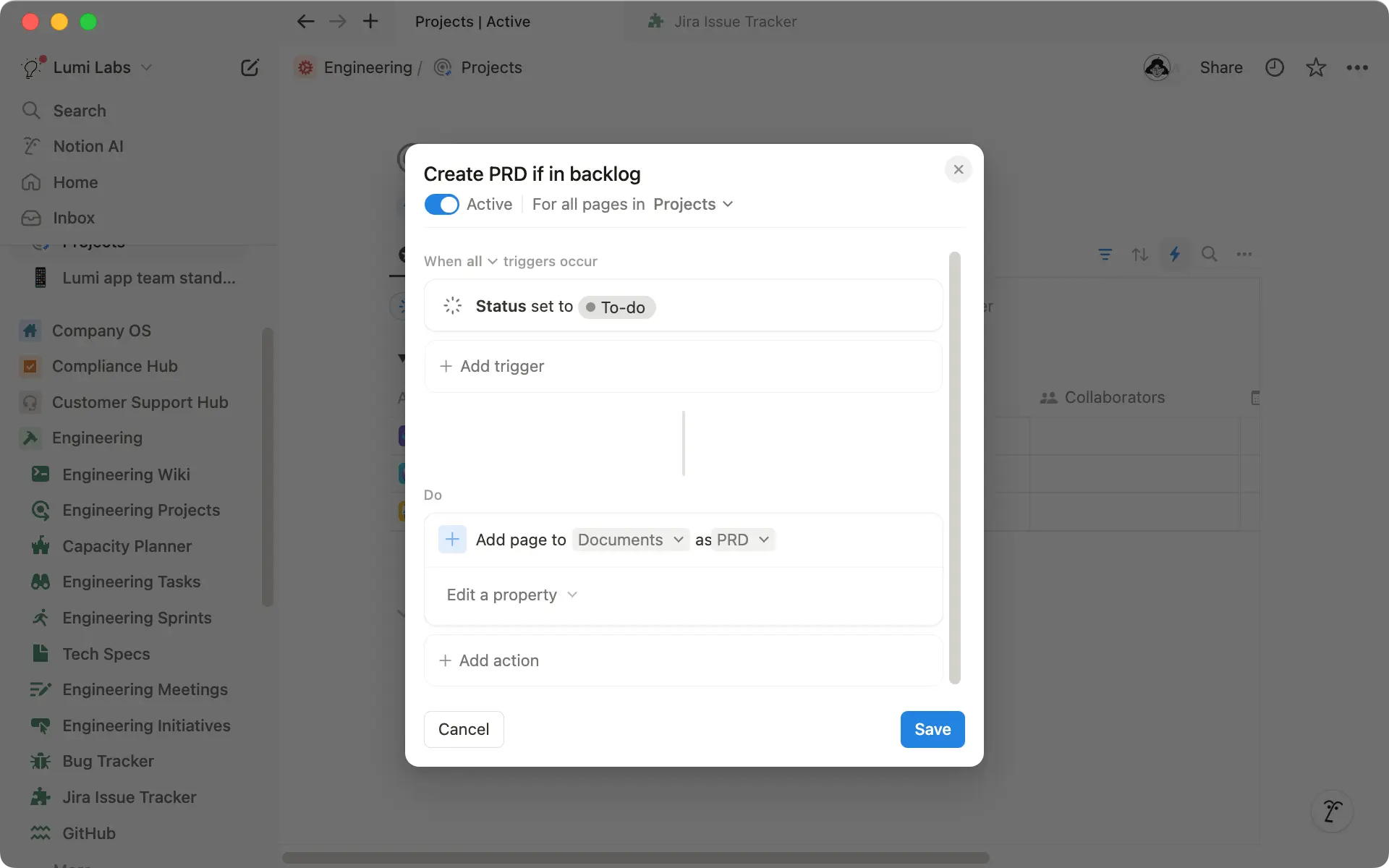Open the new page compose icon
Screen dimensions: 1389x868
[x=250, y=67]
